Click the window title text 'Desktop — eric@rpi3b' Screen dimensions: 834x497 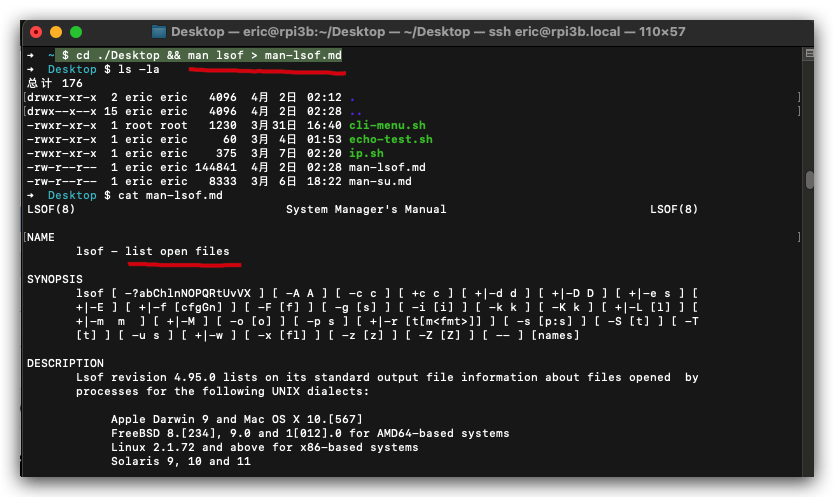[245, 32]
